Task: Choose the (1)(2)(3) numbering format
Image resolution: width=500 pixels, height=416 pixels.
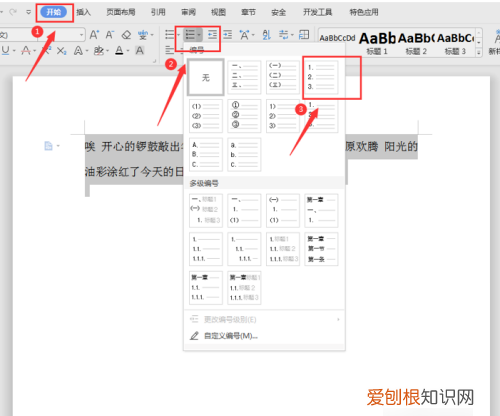Action: 206,116
